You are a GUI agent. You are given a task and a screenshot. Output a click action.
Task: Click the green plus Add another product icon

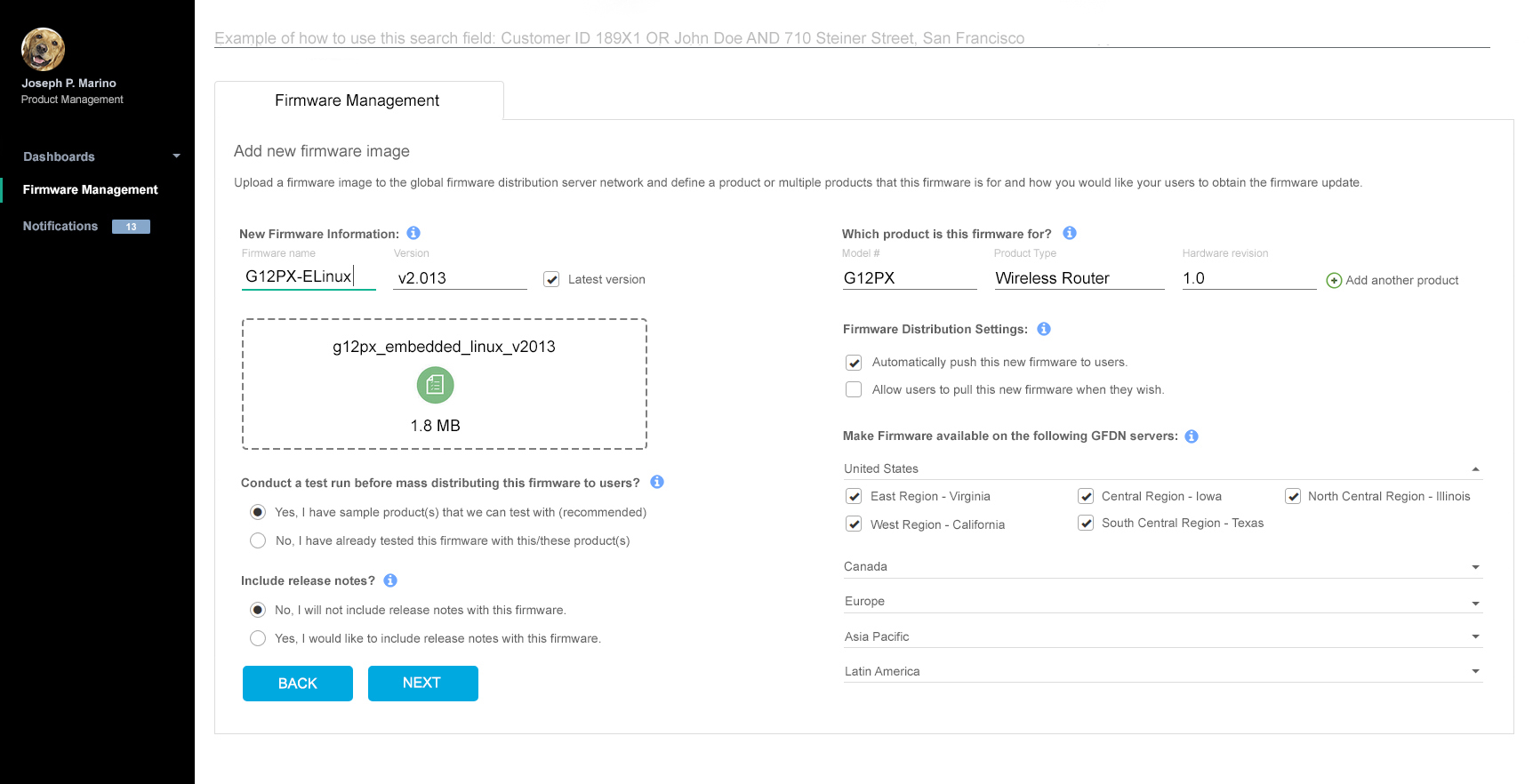tap(1334, 281)
